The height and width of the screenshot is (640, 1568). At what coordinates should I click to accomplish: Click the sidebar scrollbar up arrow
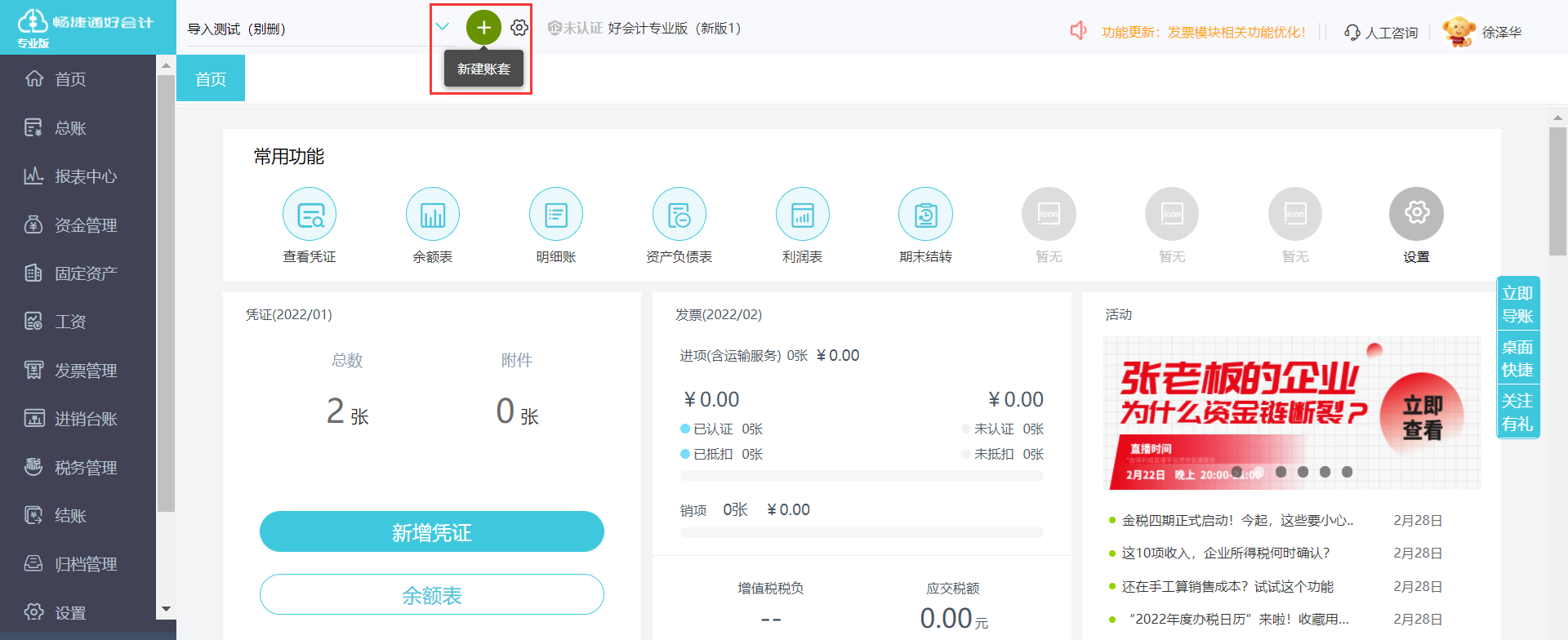[x=167, y=65]
